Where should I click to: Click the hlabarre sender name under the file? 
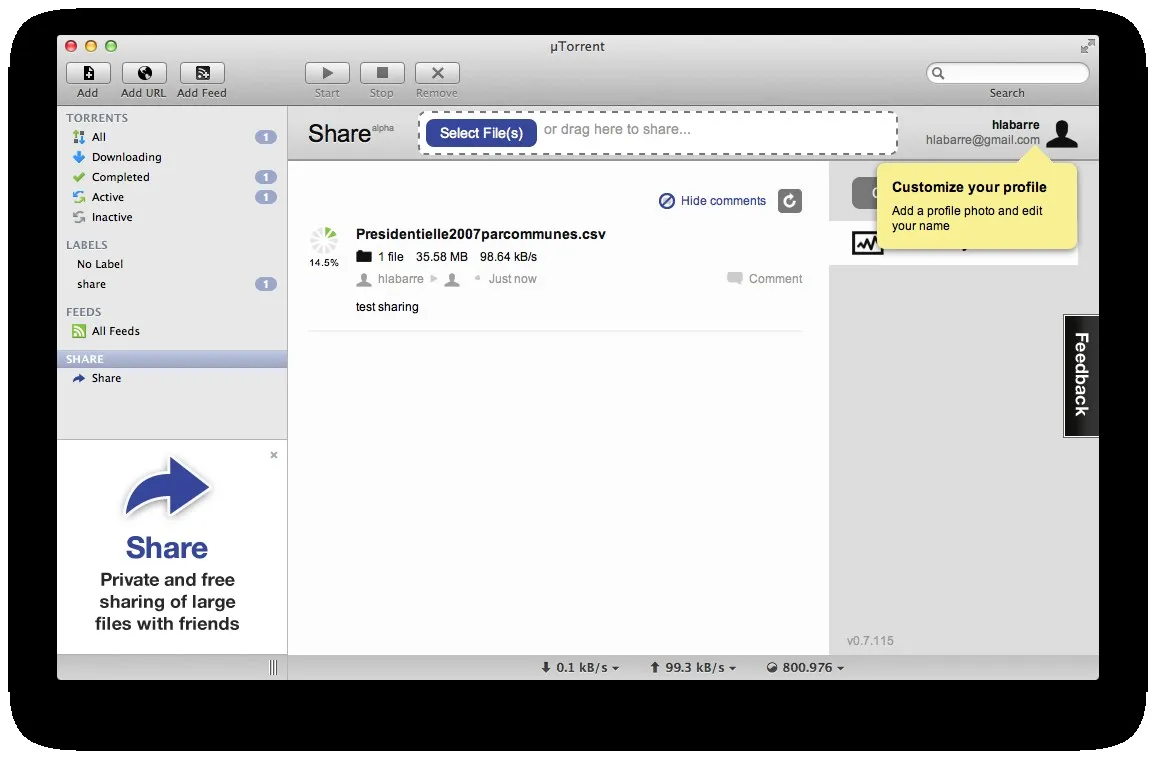pyautogui.click(x=400, y=279)
